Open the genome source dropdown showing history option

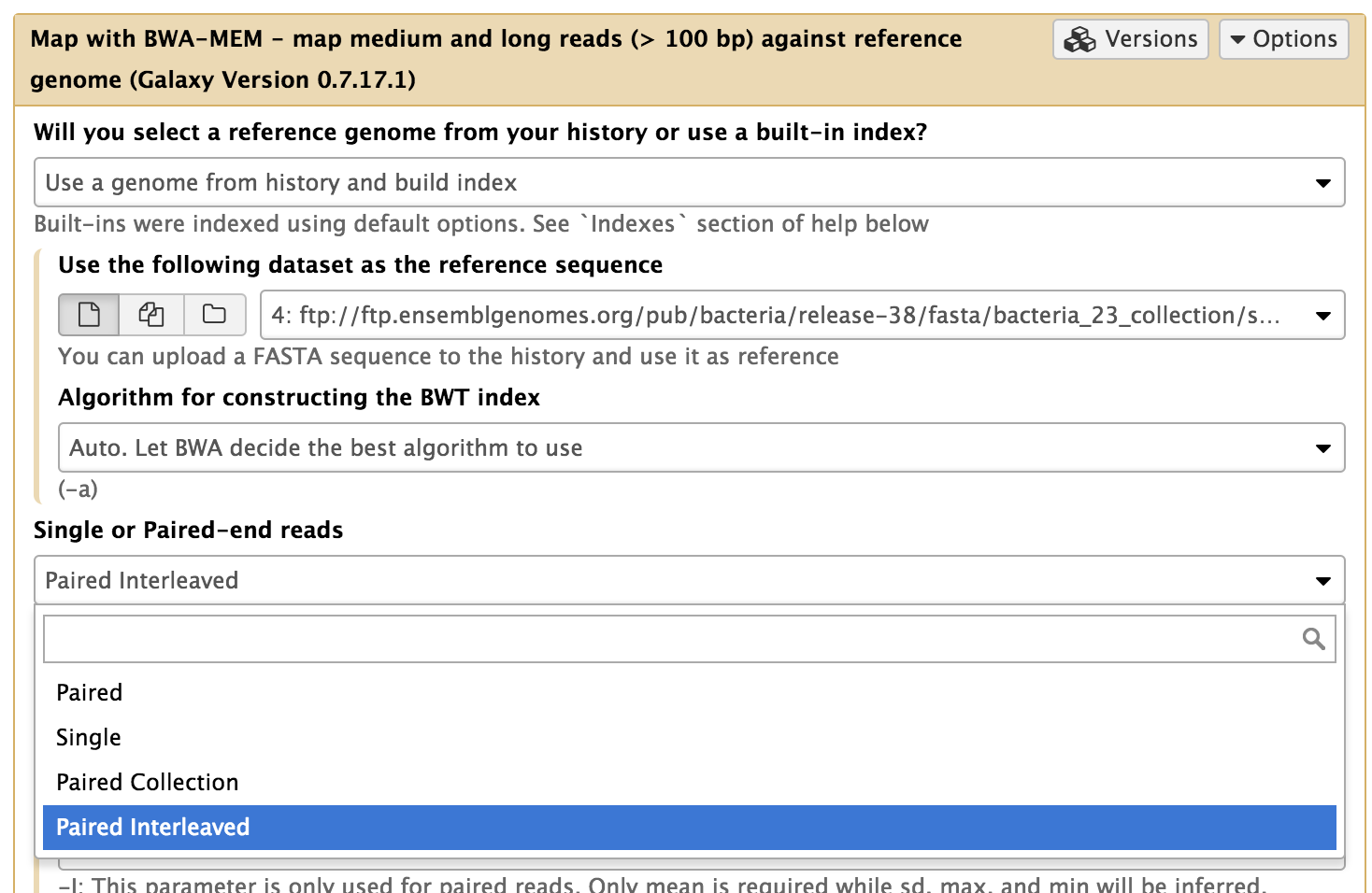point(688,182)
